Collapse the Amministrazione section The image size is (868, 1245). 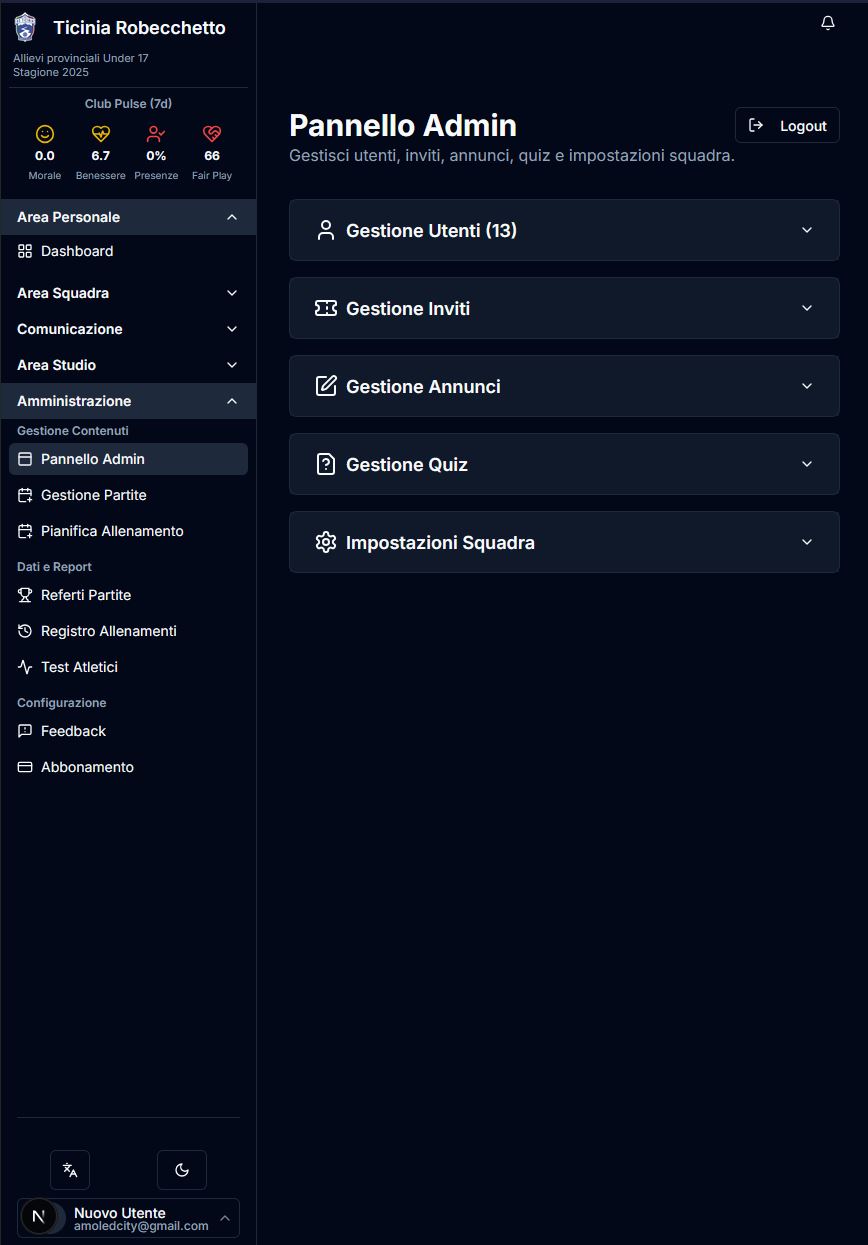(x=128, y=400)
